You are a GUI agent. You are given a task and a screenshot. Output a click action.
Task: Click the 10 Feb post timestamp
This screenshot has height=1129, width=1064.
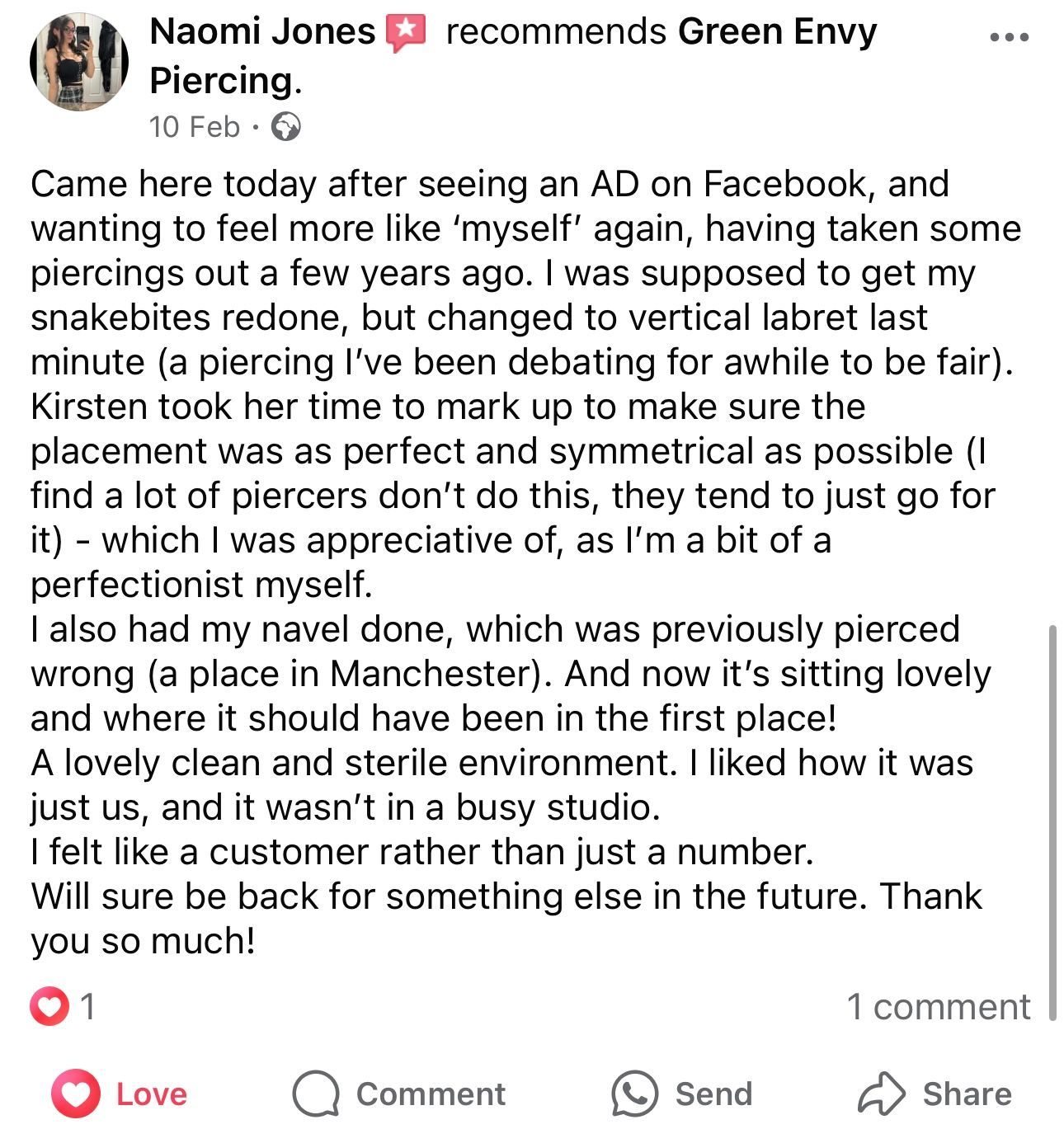click(x=195, y=127)
